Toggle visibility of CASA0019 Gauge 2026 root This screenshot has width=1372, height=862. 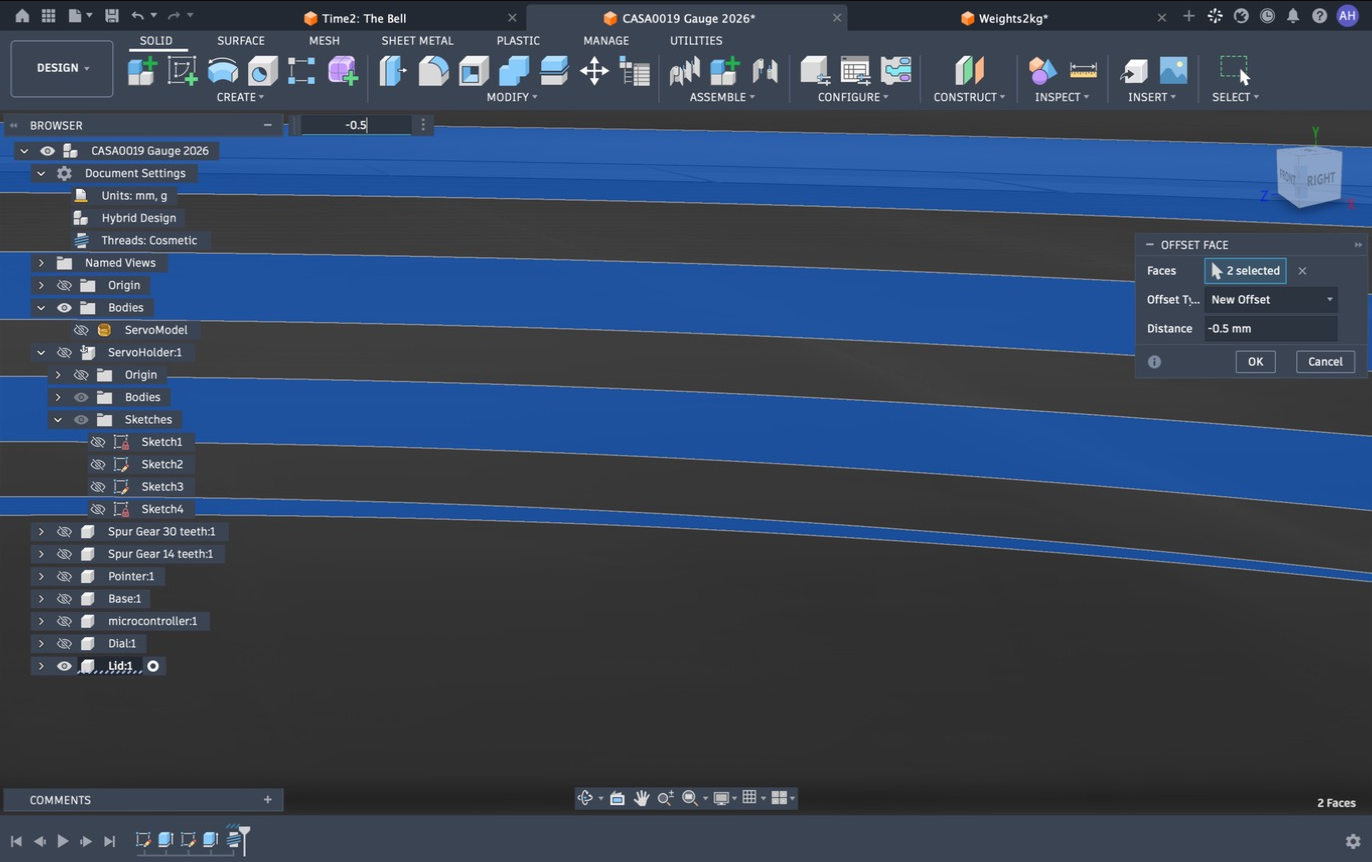coord(47,151)
